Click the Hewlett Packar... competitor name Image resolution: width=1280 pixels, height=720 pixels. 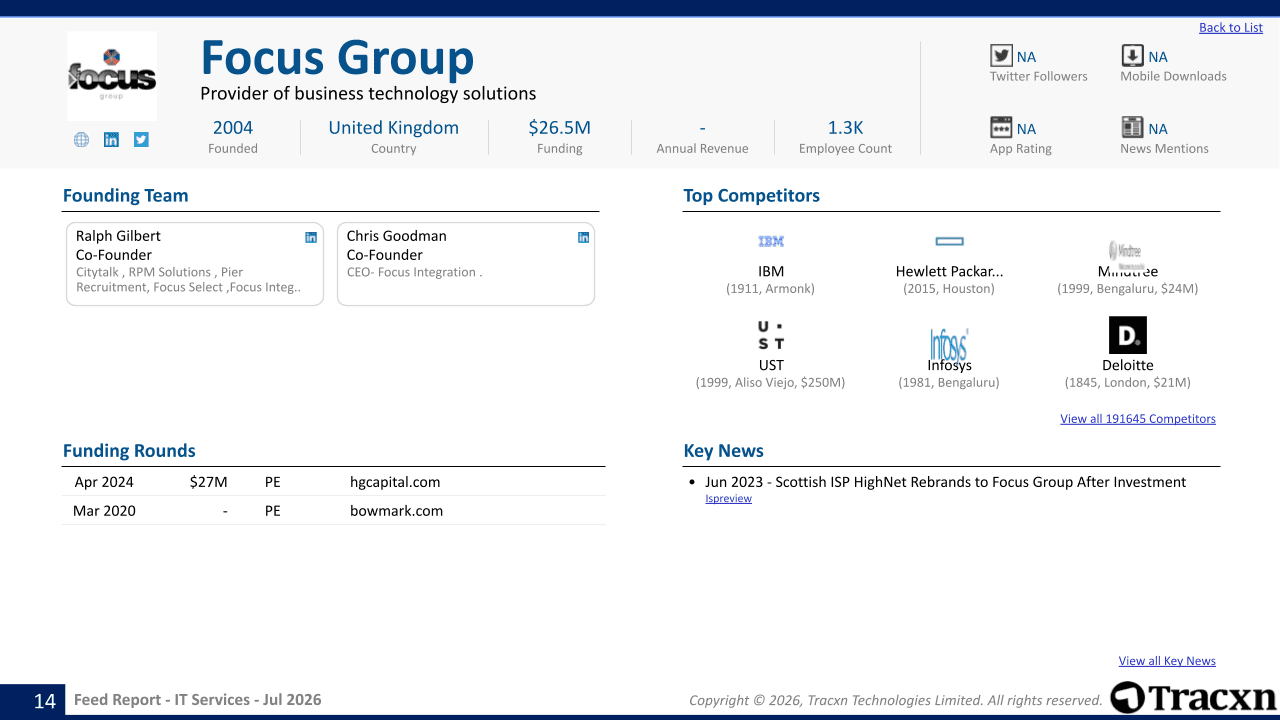pyautogui.click(x=949, y=271)
